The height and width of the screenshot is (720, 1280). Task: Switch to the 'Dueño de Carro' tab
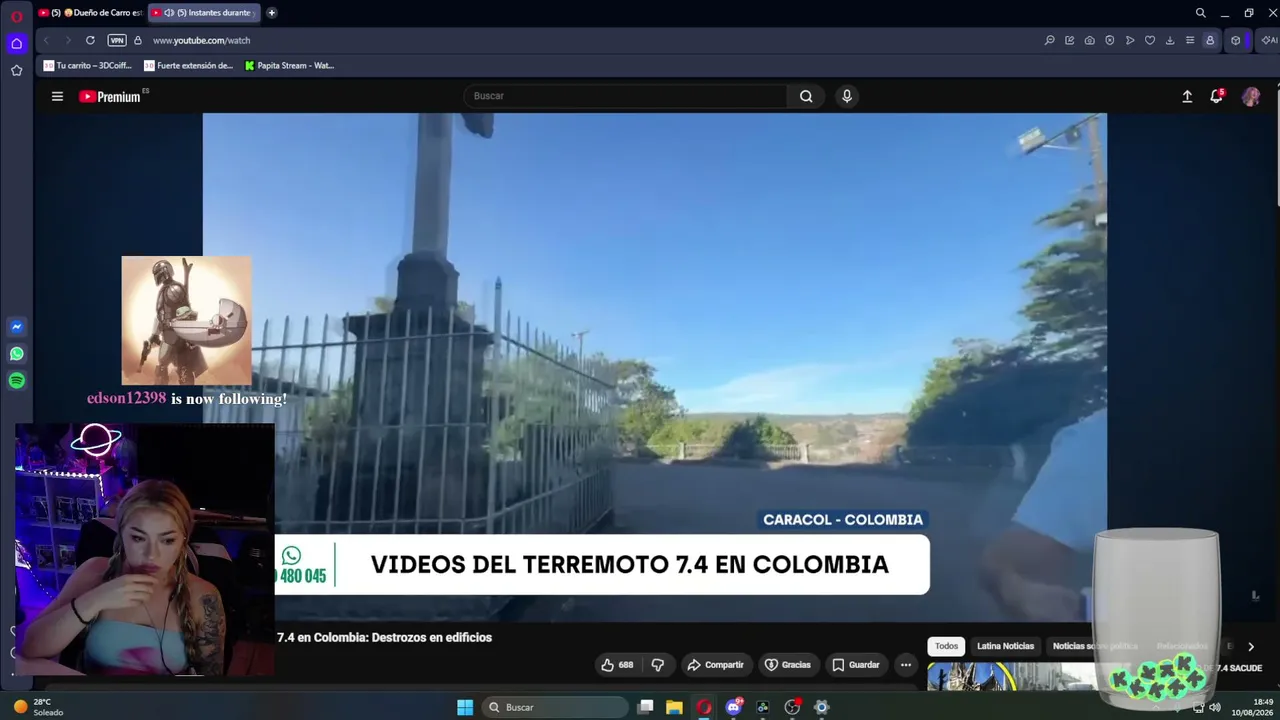coord(91,13)
